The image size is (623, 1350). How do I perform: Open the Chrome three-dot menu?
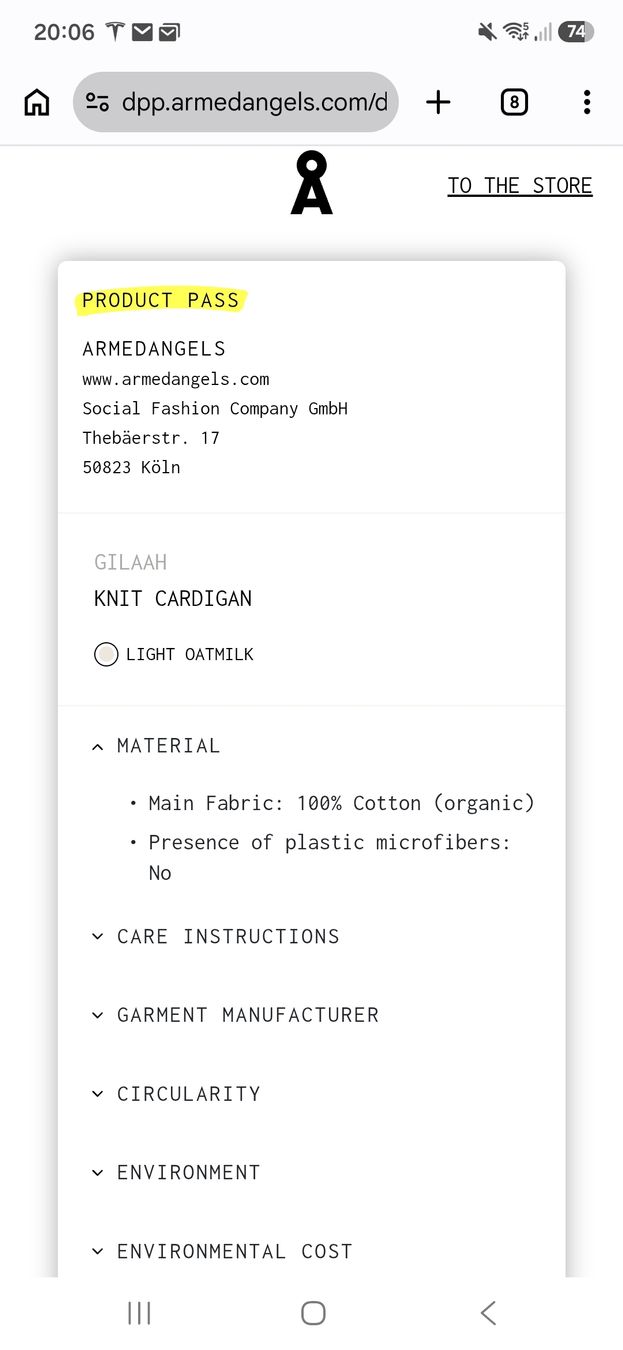click(587, 102)
